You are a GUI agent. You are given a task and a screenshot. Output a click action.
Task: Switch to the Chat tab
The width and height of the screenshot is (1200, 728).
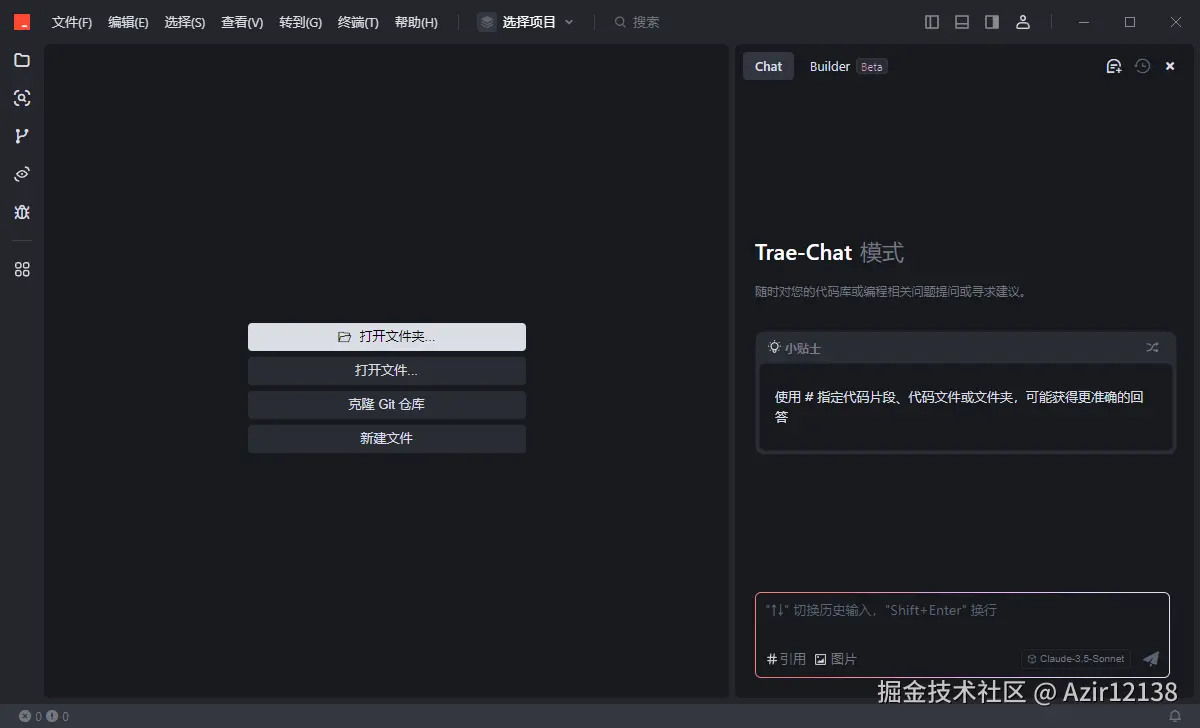click(768, 66)
